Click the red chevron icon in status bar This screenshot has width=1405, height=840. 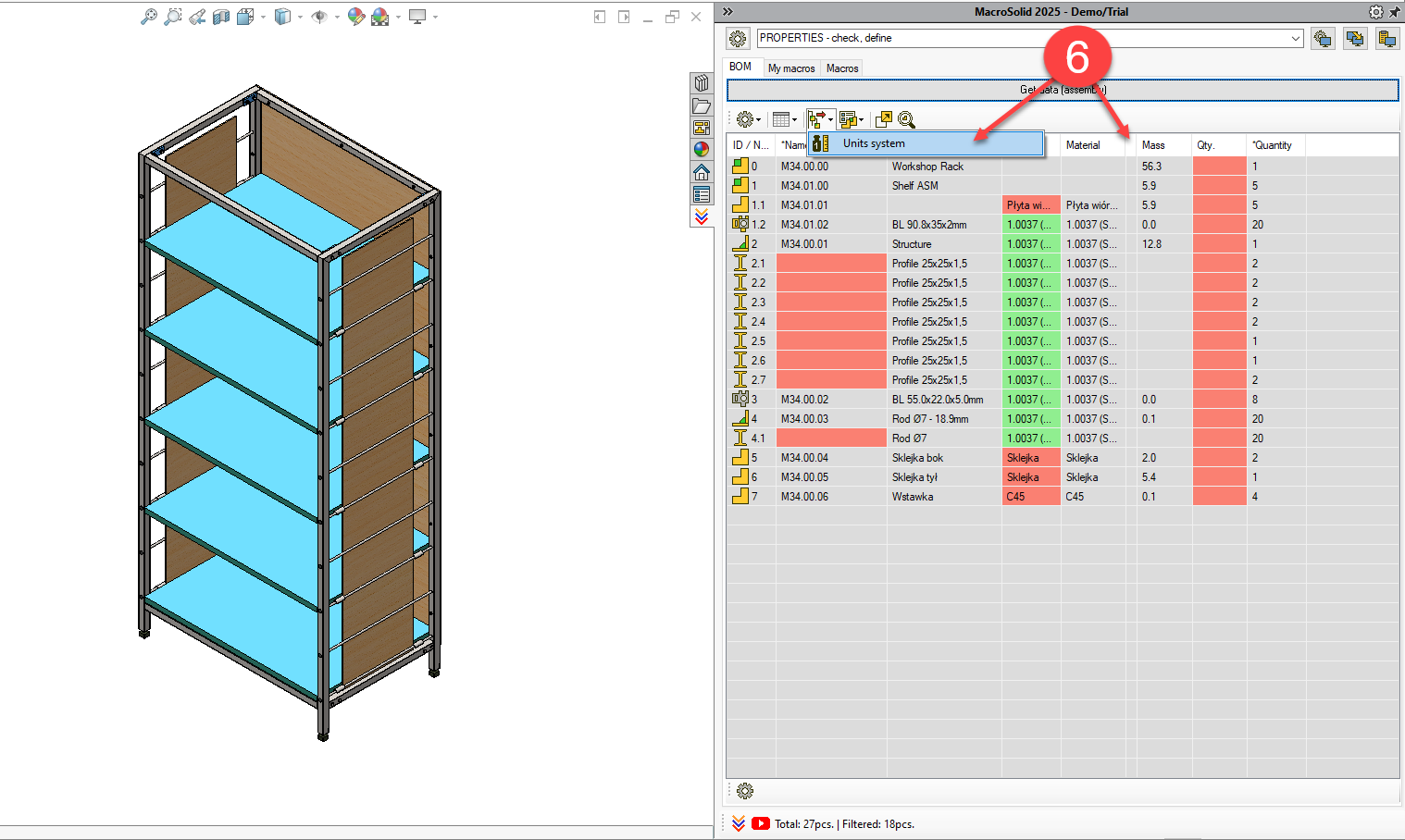click(739, 823)
